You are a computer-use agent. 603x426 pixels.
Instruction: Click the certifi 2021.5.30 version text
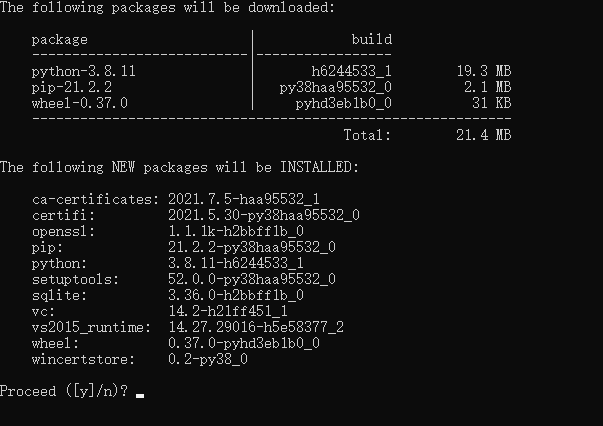click(264, 215)
